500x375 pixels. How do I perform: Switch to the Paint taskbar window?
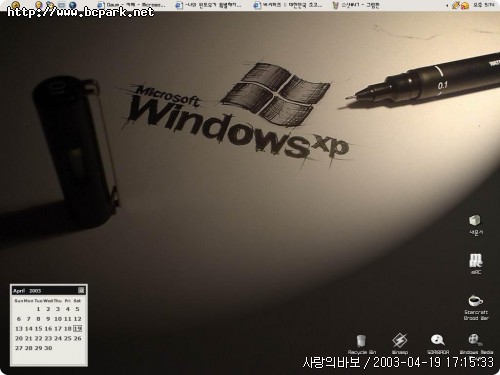357,5
